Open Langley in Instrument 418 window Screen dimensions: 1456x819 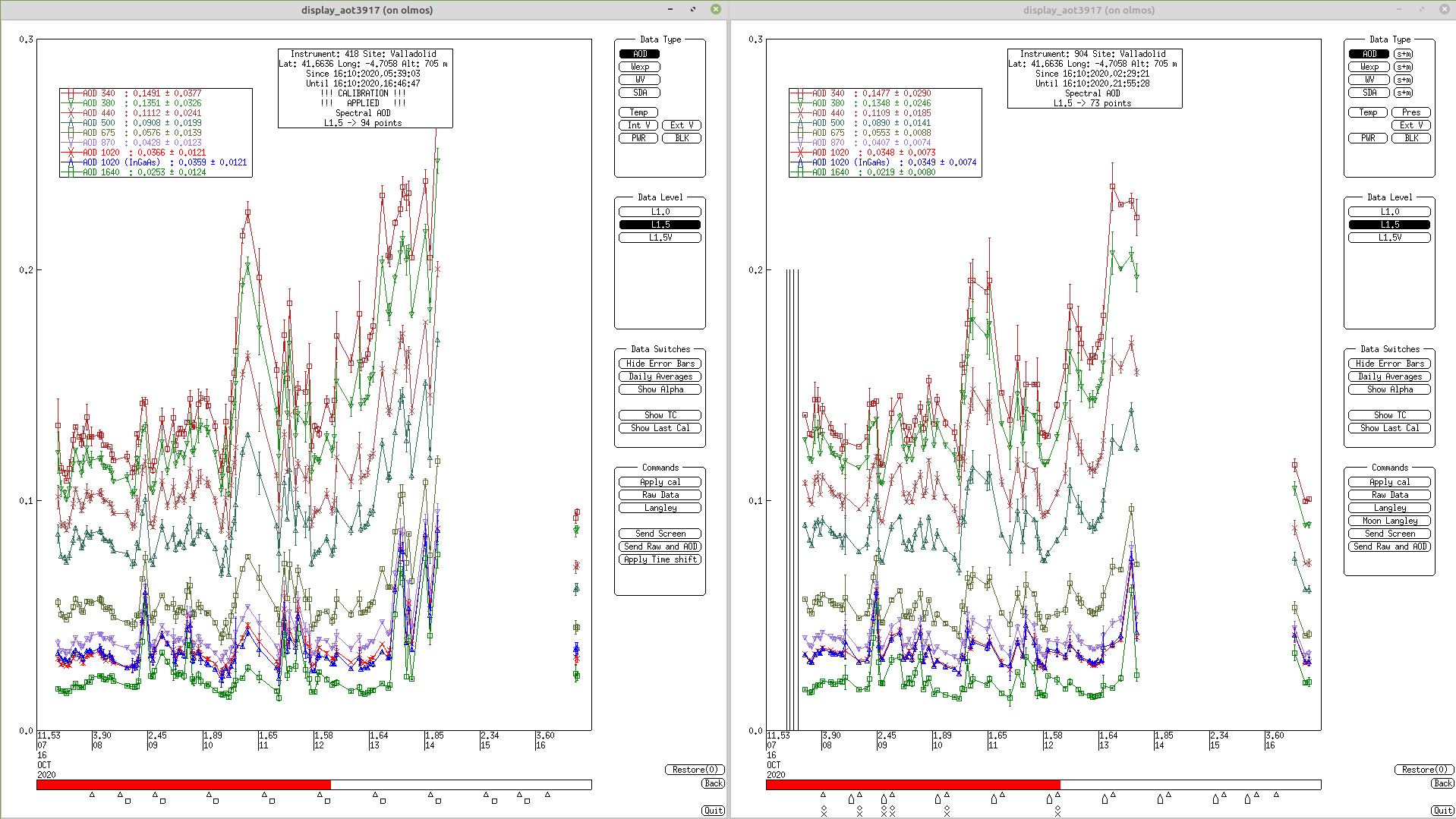660,508
